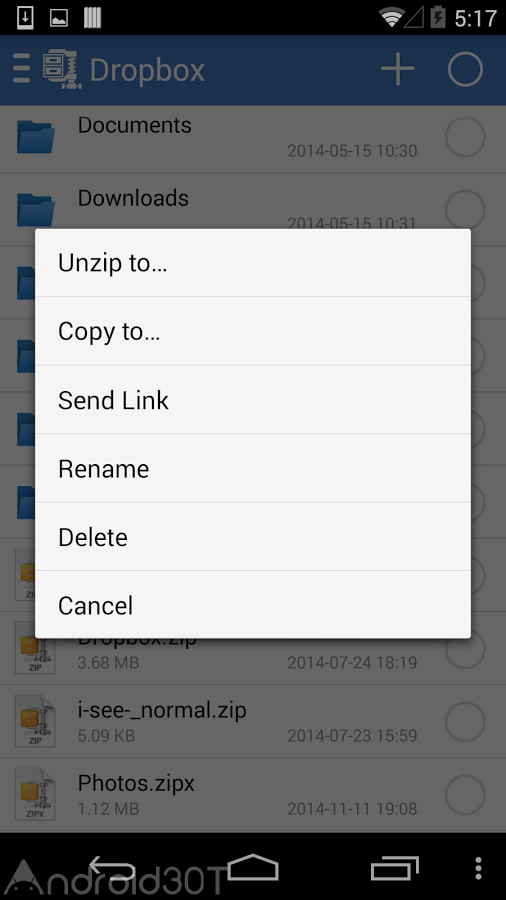The height and width of the screenshot is (900, 506).
Task: Tap the WinZip app logo icon
Action: coord(63,69)
